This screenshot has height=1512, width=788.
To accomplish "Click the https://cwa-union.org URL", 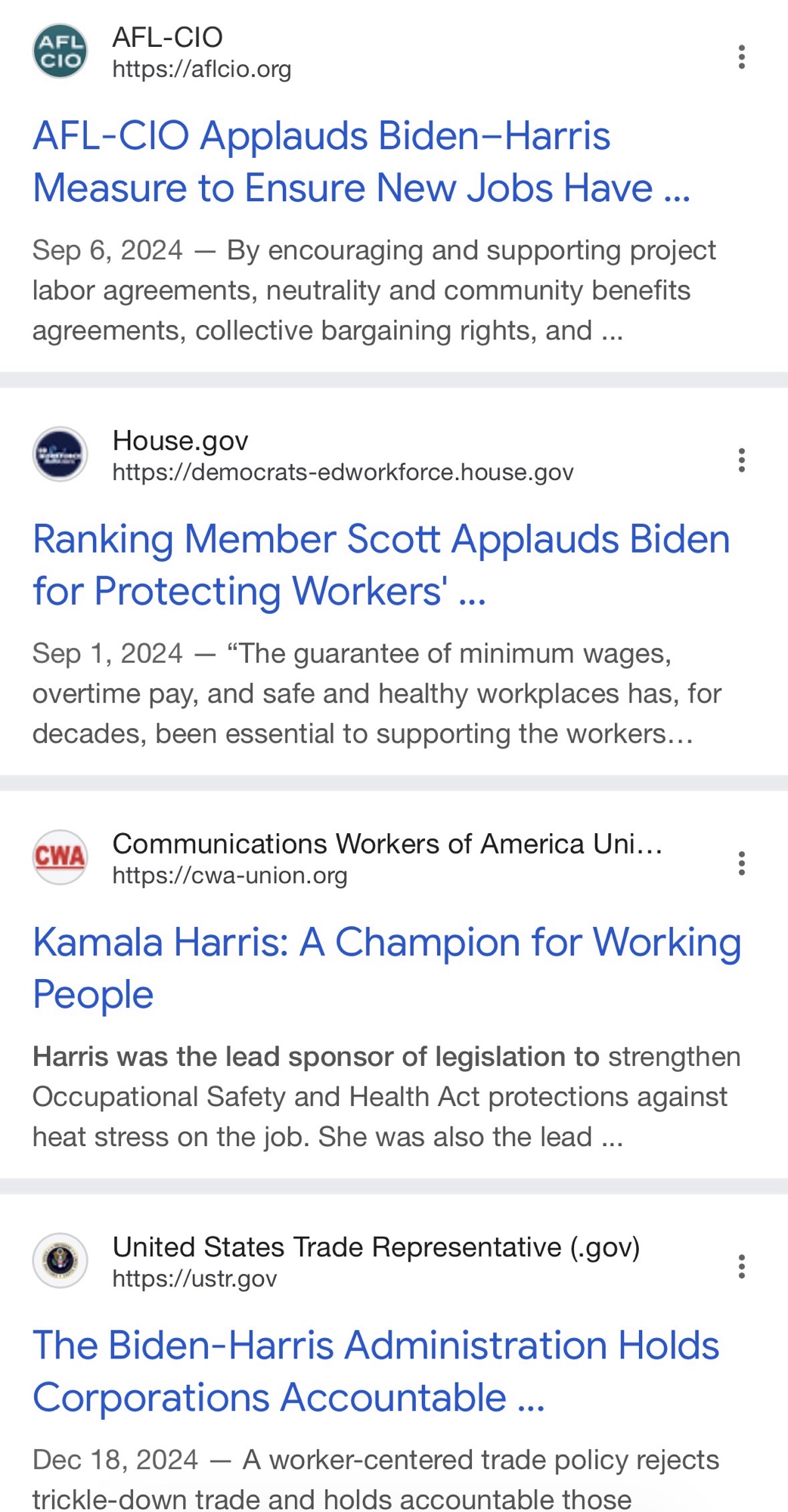I will (x=229, y=875).
